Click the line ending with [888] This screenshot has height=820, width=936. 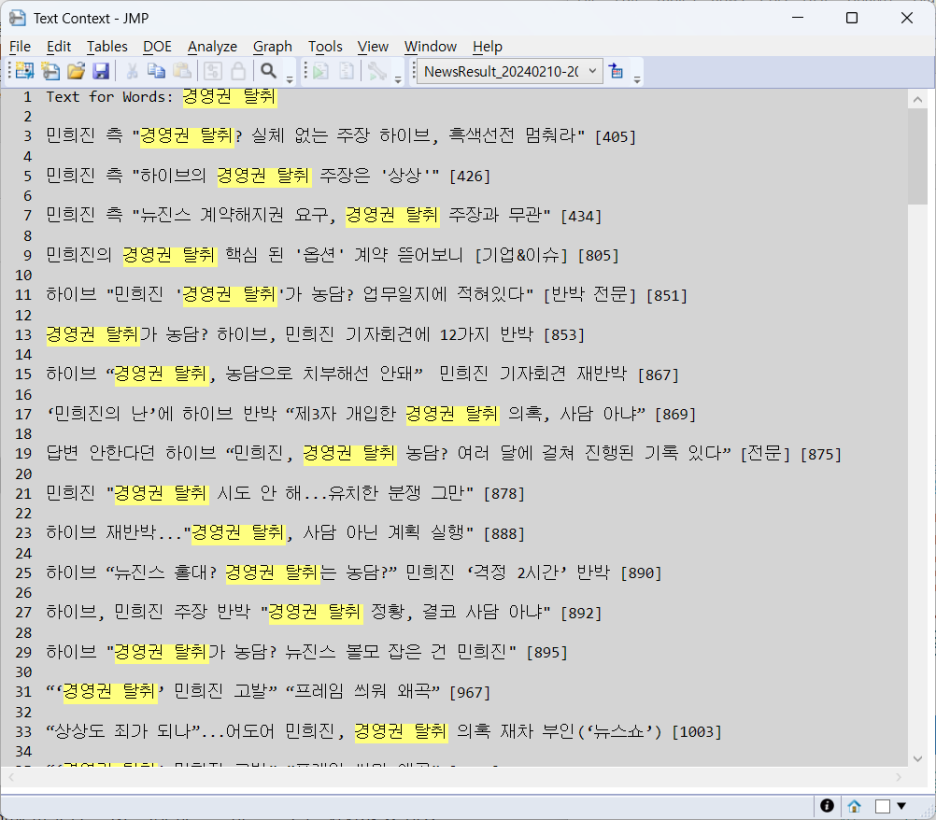[285, 532]
